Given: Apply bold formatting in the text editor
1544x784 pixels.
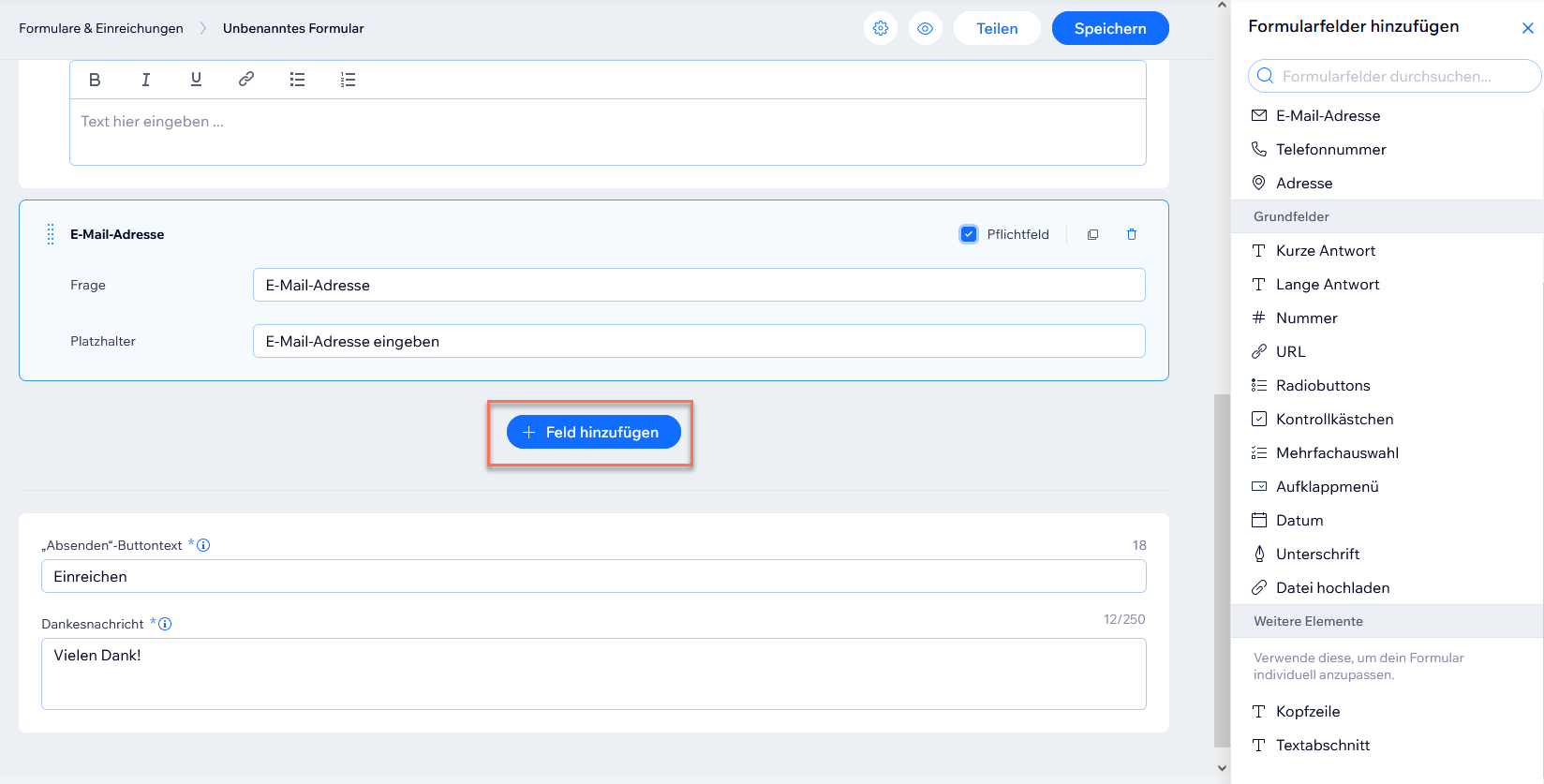Looking at the screenshot, I should [x=95, y=80].
